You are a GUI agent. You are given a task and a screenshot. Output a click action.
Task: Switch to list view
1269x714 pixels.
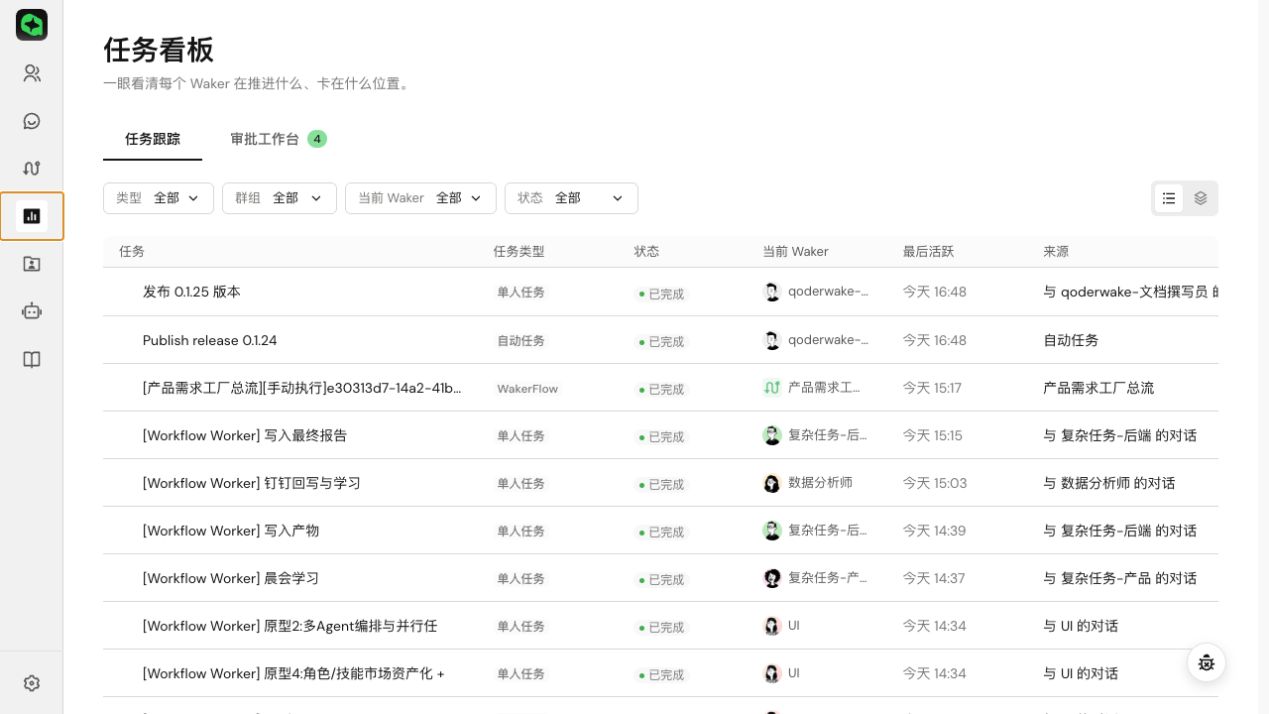pos(1169,198)
